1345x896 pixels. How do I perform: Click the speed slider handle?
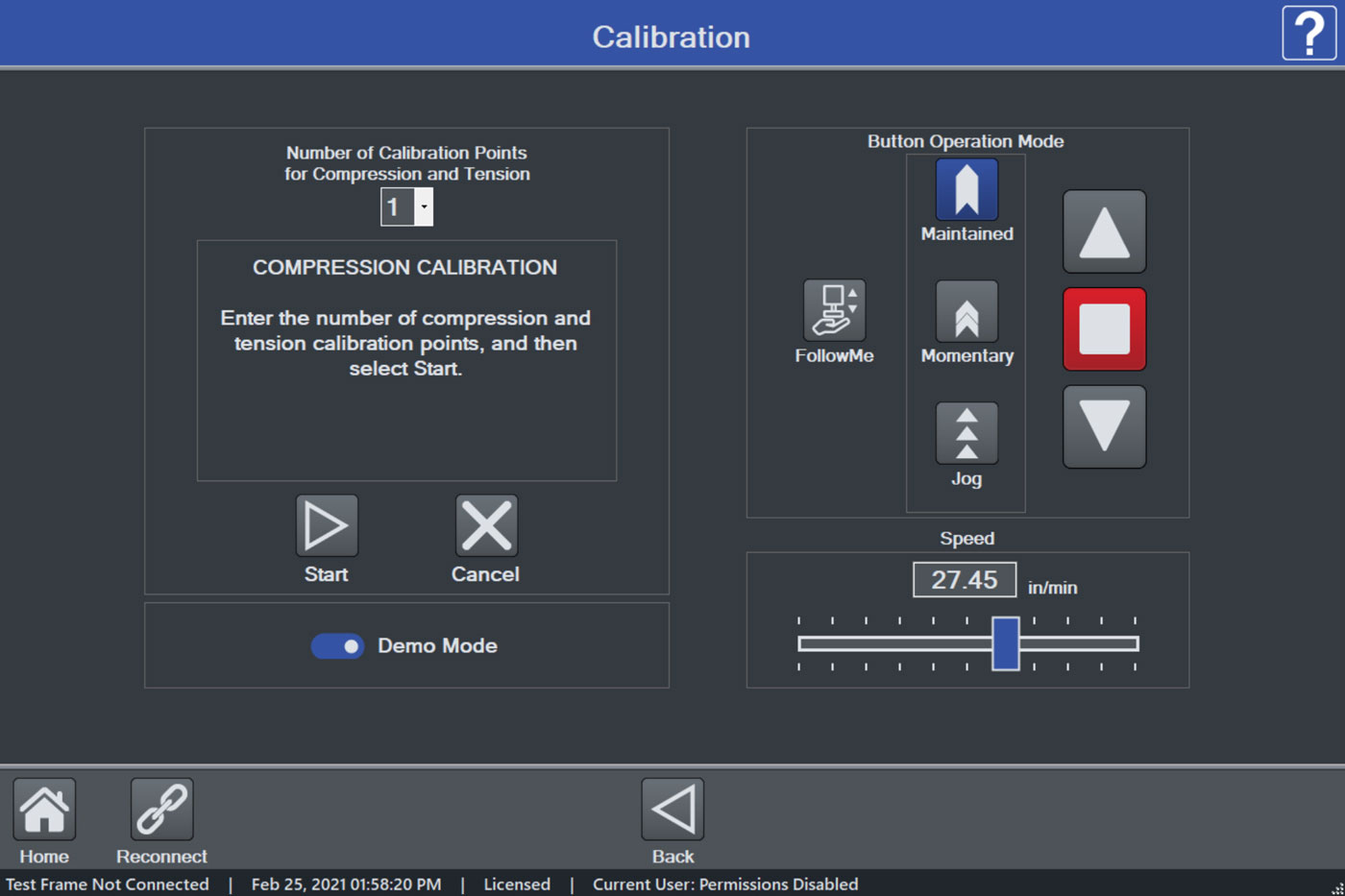1005,643
